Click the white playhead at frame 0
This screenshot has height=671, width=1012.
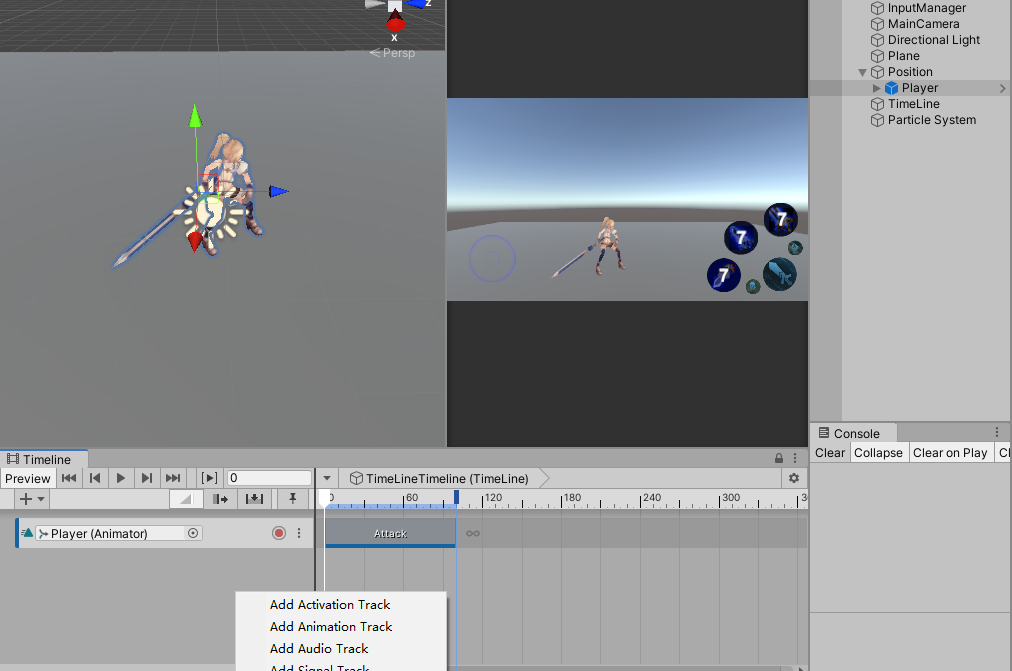(x=325, y=499)
